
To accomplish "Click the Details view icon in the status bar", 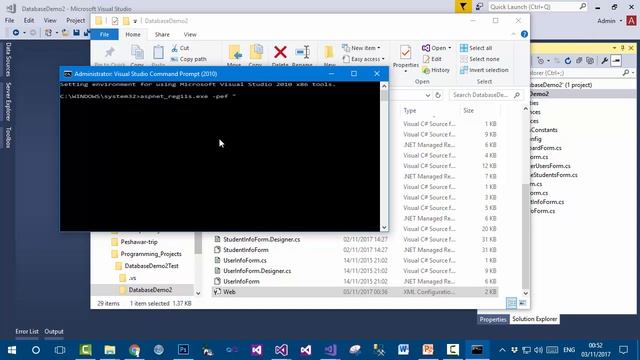I will [511, 303].
